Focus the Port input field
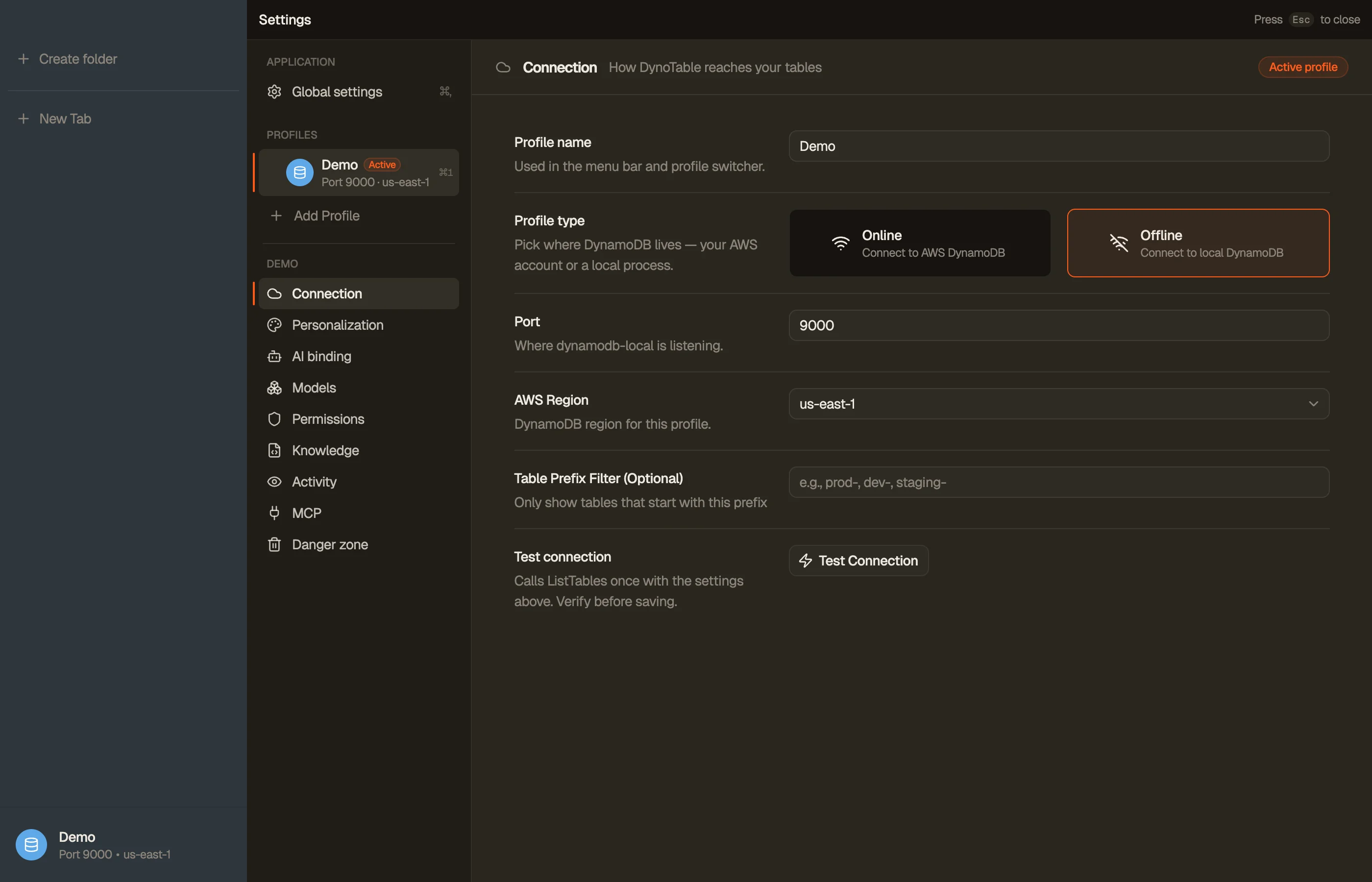The image size is (1372, 882). [x=1059, y=325]
